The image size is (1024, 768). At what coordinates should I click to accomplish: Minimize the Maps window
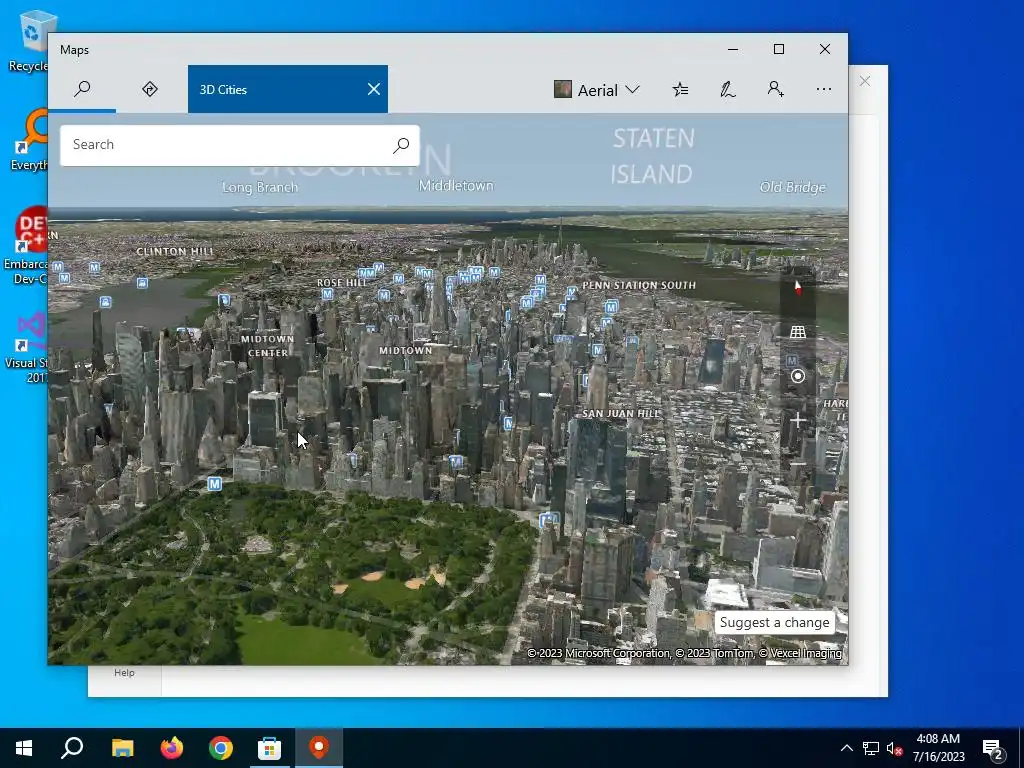click(733, 49)
